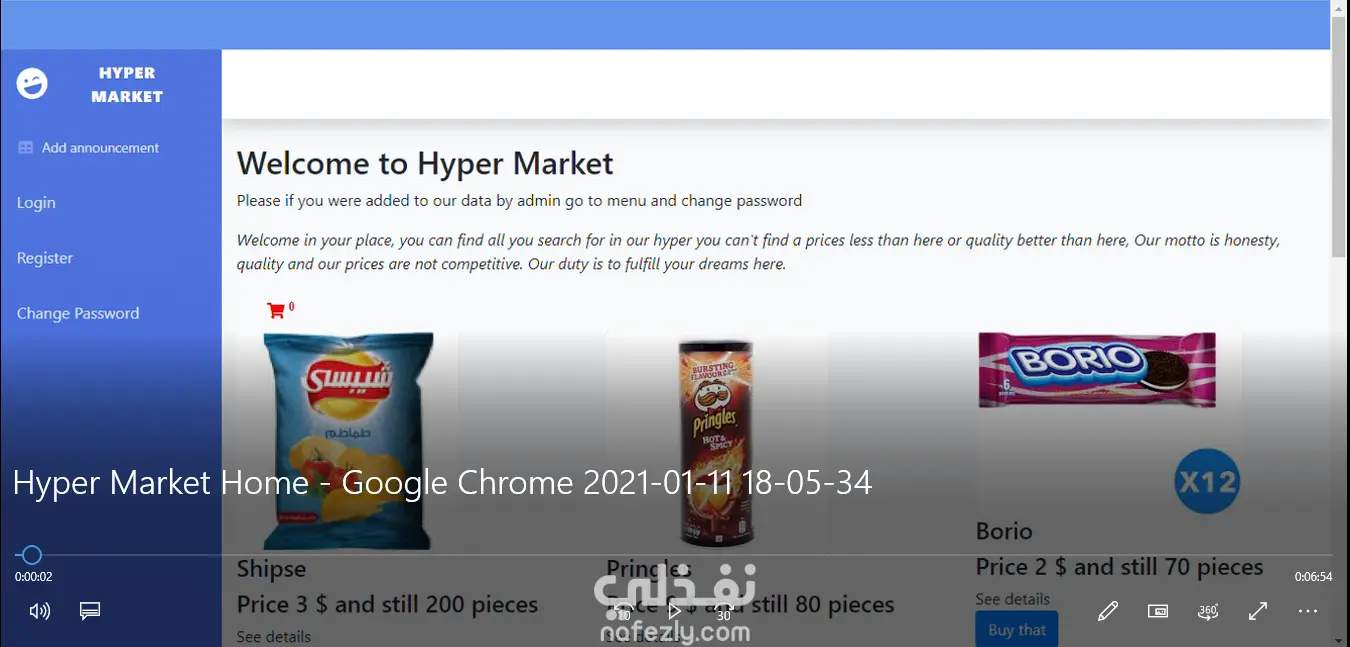Toggle subtitles and captions icon in player
The width and height of the screenshot is (1350, 647).
point(90,611)
